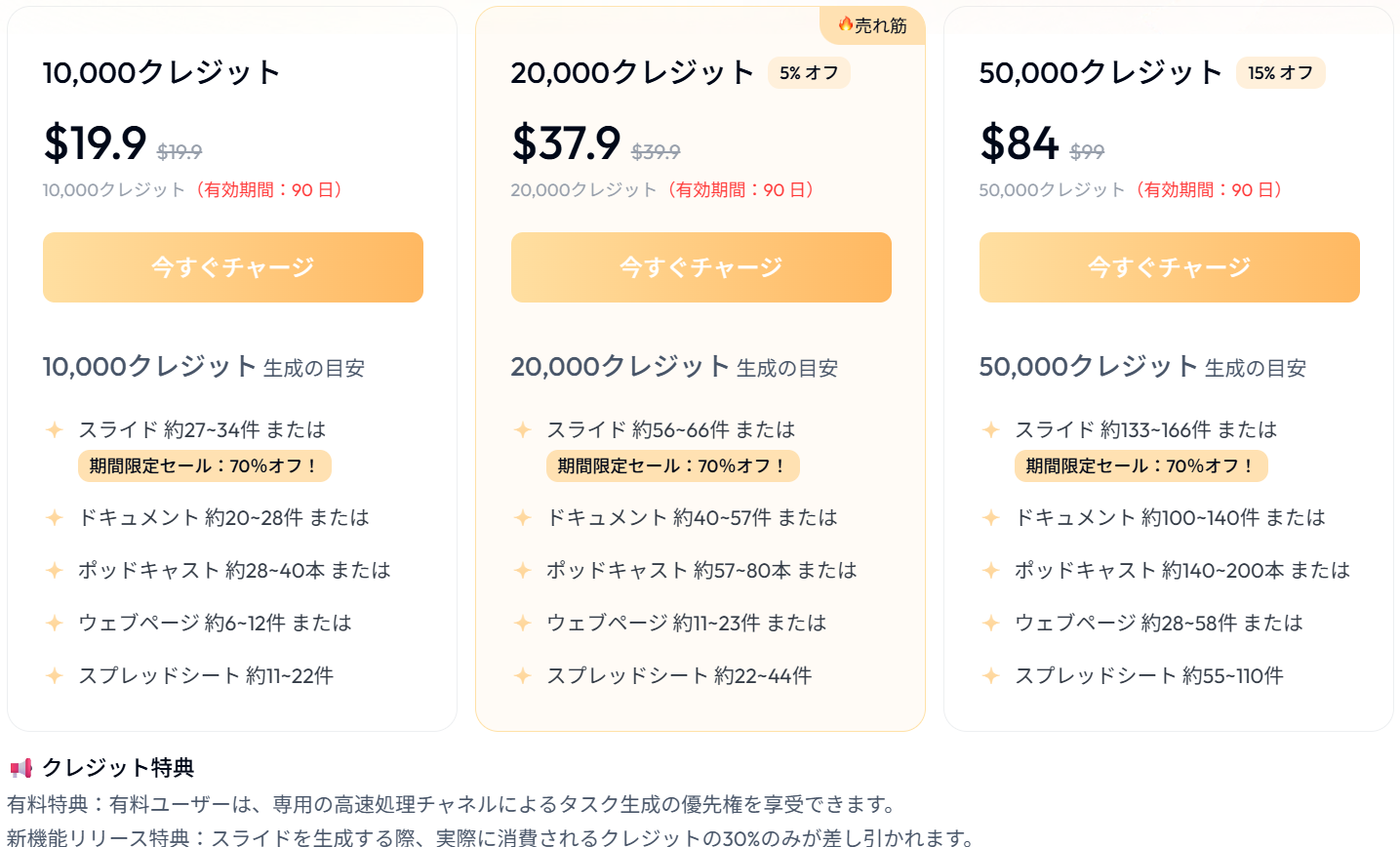Click the 15% オフ discount badge
1400x847 pixels.
1281,73
